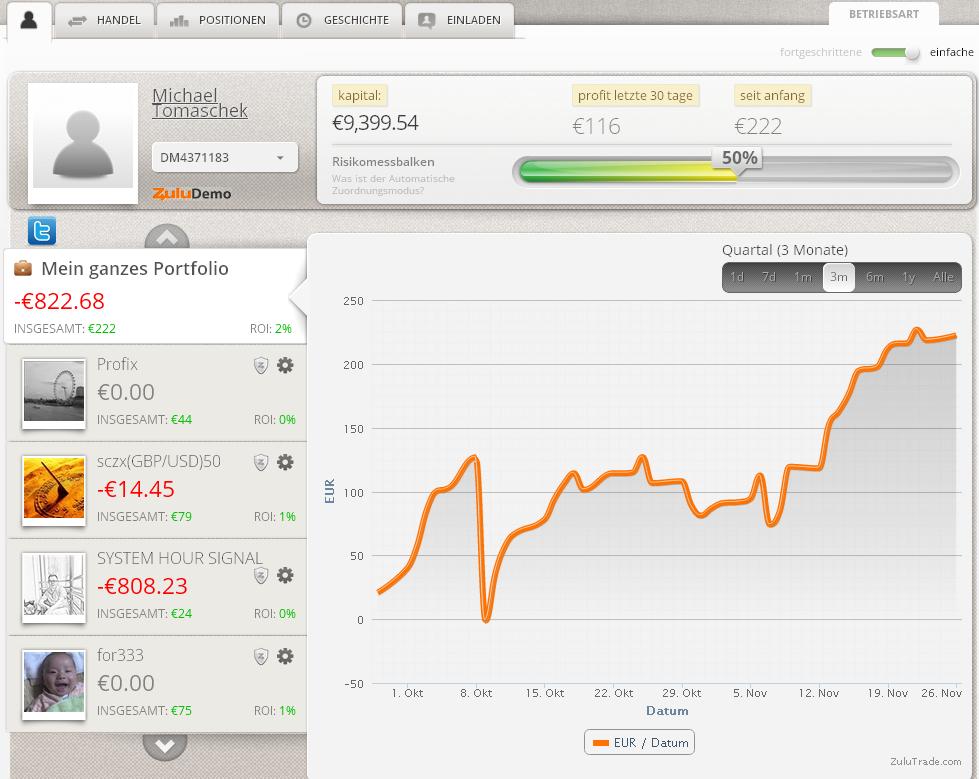The height and width of the screenshot is (779, 979).
Task: Open settings gear for SYSTEM HOUR SIGNAL
Action: tap(285, 575)
